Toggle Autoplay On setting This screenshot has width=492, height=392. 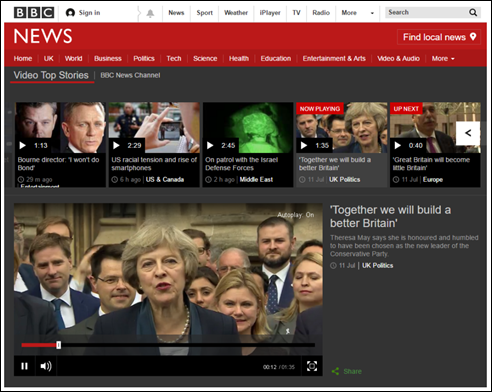point(296,215)
